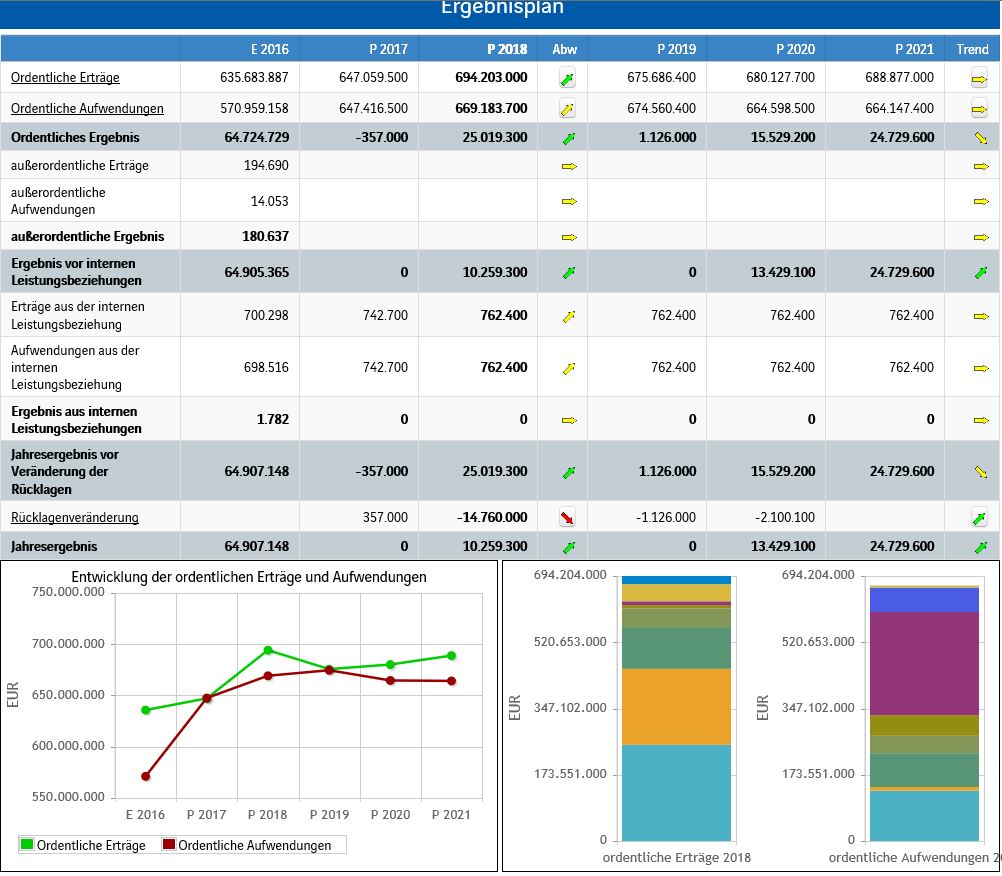
Task: Click the cell value 669.183.700
Action: coord(491,109)
